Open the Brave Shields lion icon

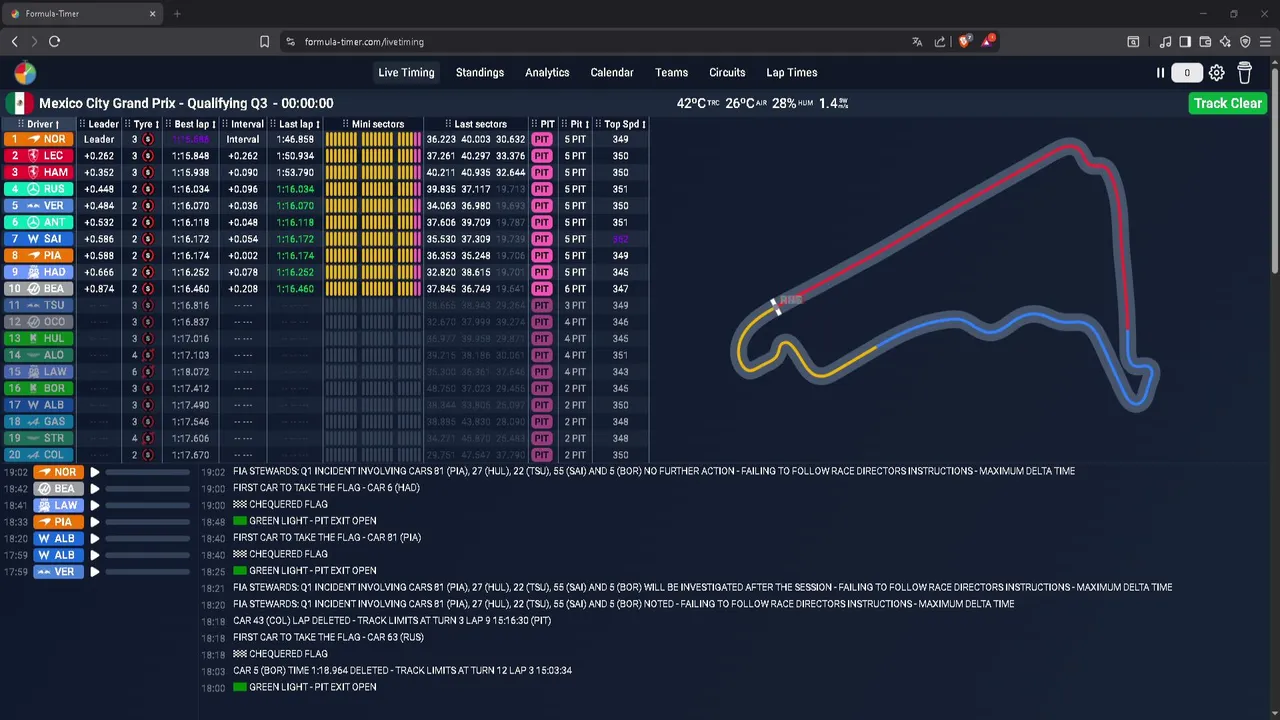tap(964, 42)
